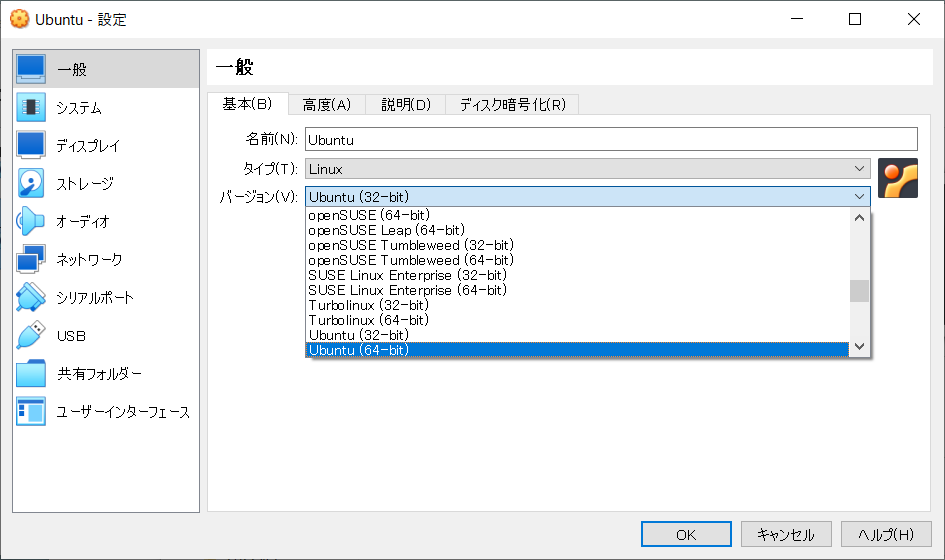The width and height of the screenshot is (945, 560).
Task: Open the 共有フォルダー settings category
Action: pos(106,373)
